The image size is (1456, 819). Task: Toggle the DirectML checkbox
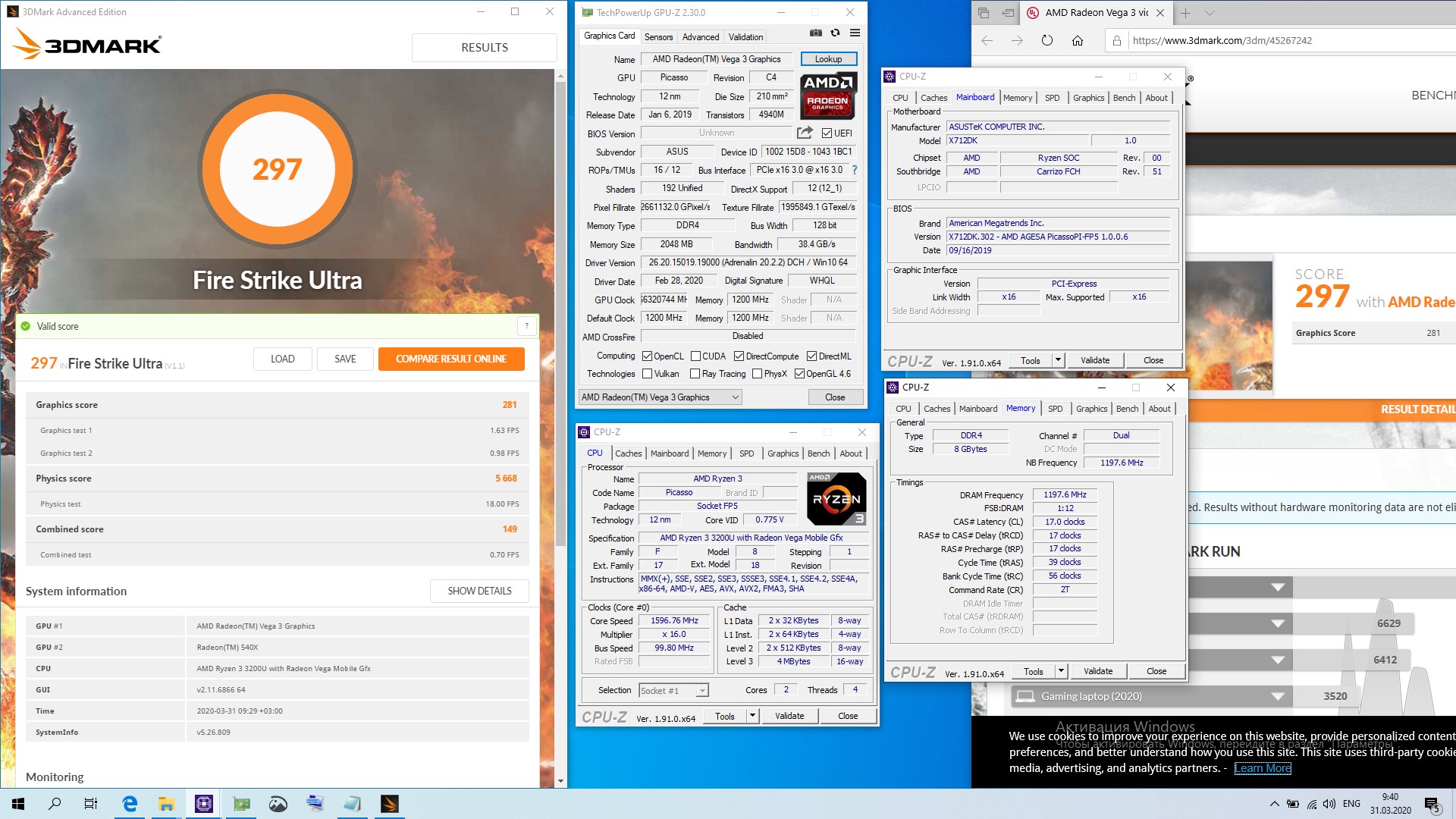pyautogui.click(x=811, y=356)
